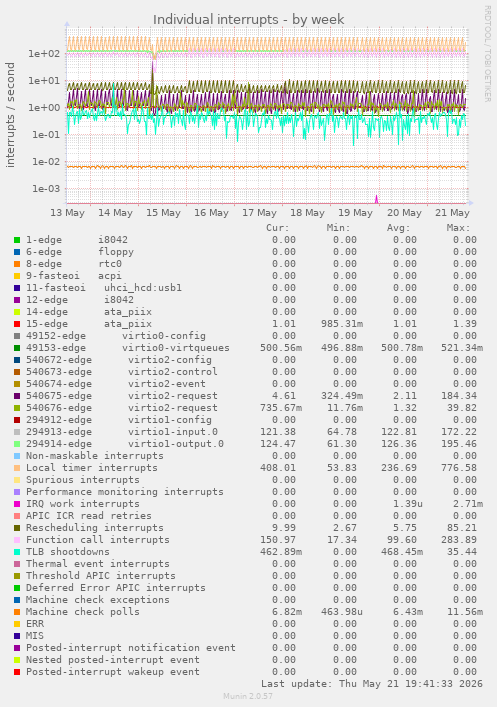Screen dimensions: 497x707
Task: Click the 15 May date on the x-axis
Action: point(163,212)
